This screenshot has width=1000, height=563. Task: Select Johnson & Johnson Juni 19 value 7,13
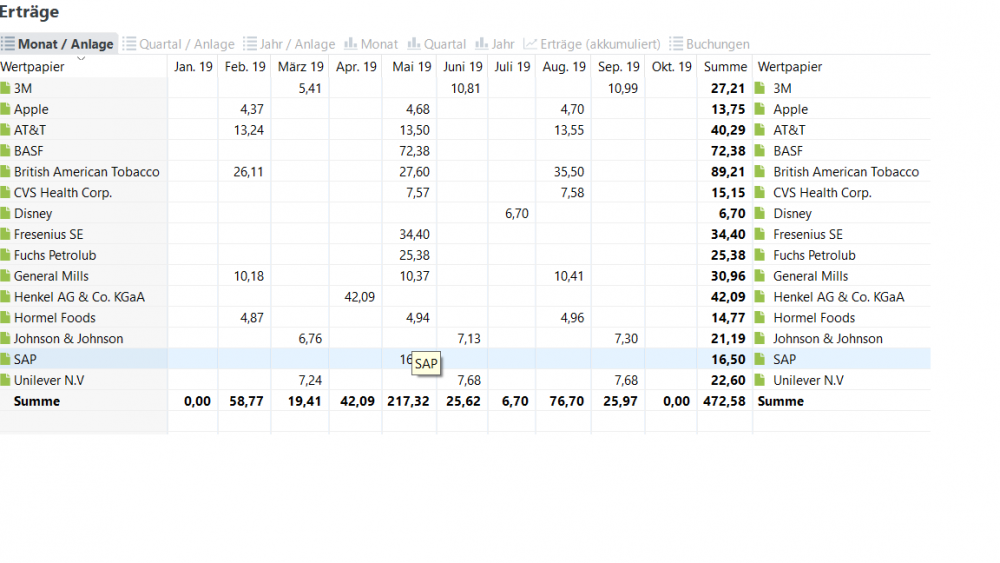469,339
